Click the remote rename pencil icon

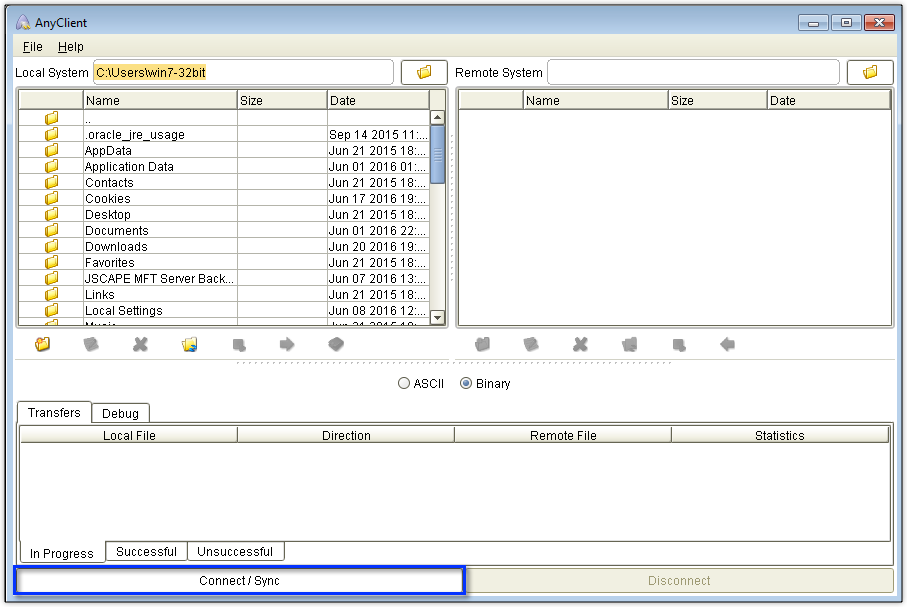(x=531, y=344)
